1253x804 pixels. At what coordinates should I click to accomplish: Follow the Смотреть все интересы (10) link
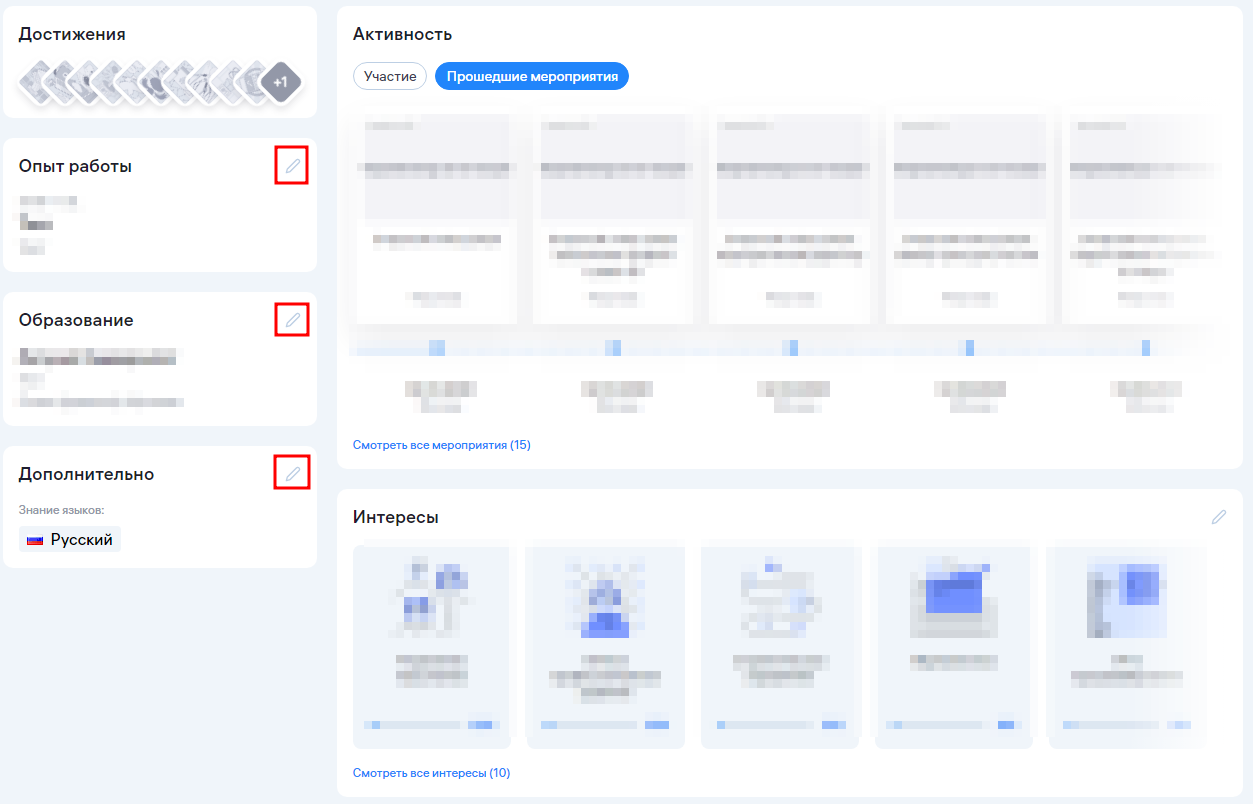pos(431,773)
